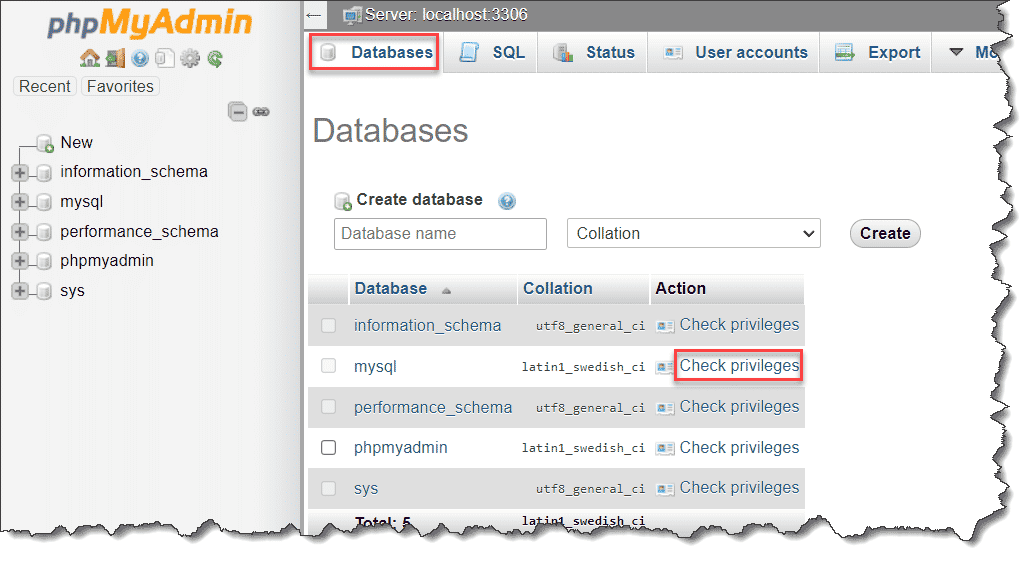This screenshot has height=562, width=1035.
Task: Select New in navigation tree
Action: click(x=77, y=143)
